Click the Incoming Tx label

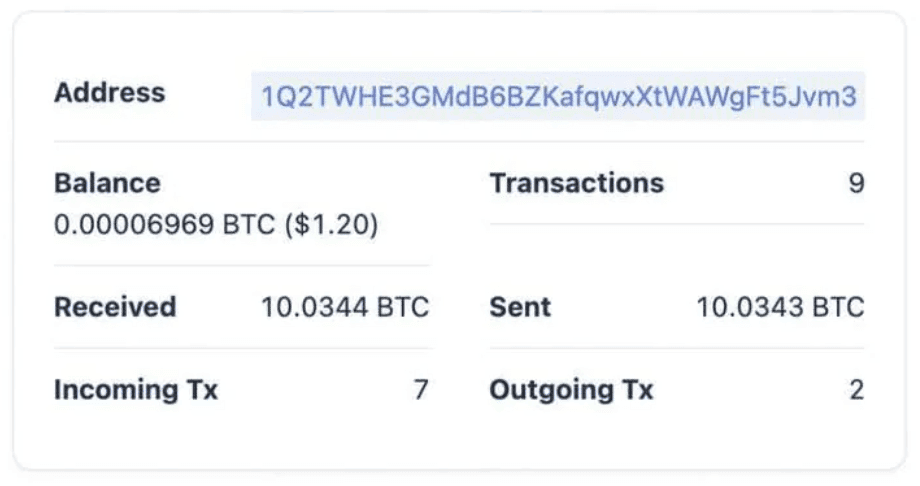tap(136, 389)
